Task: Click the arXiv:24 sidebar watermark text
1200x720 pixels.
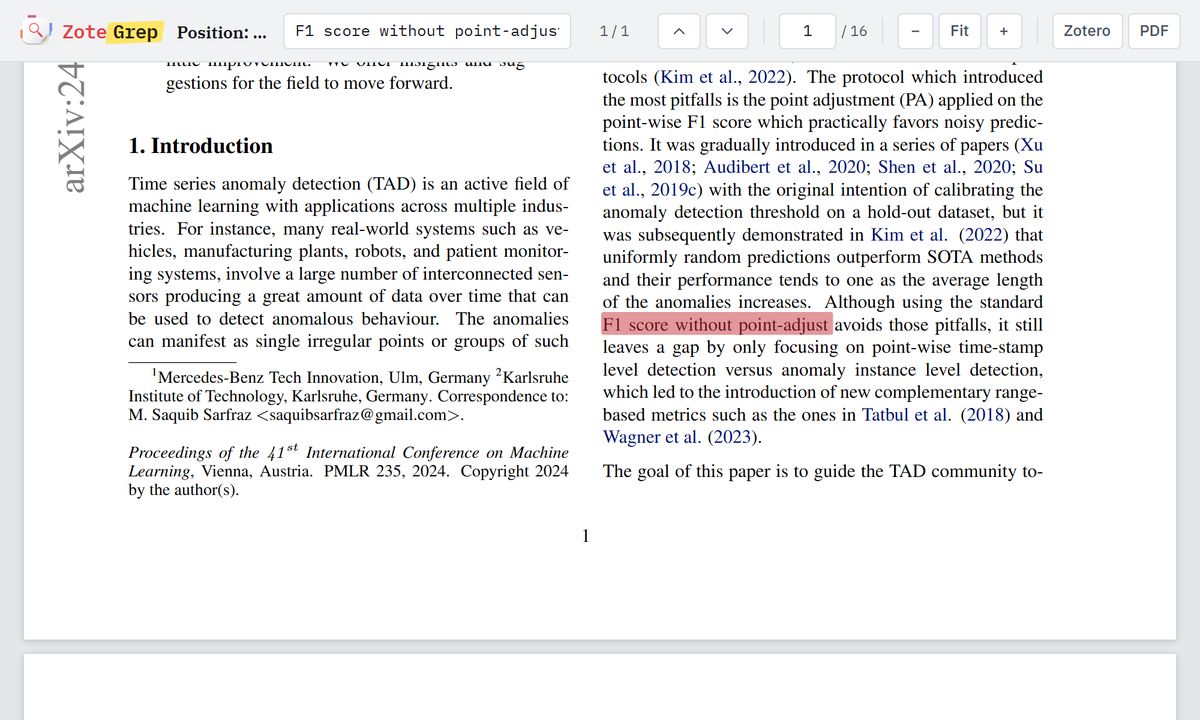Action: (x=73, y=129)
